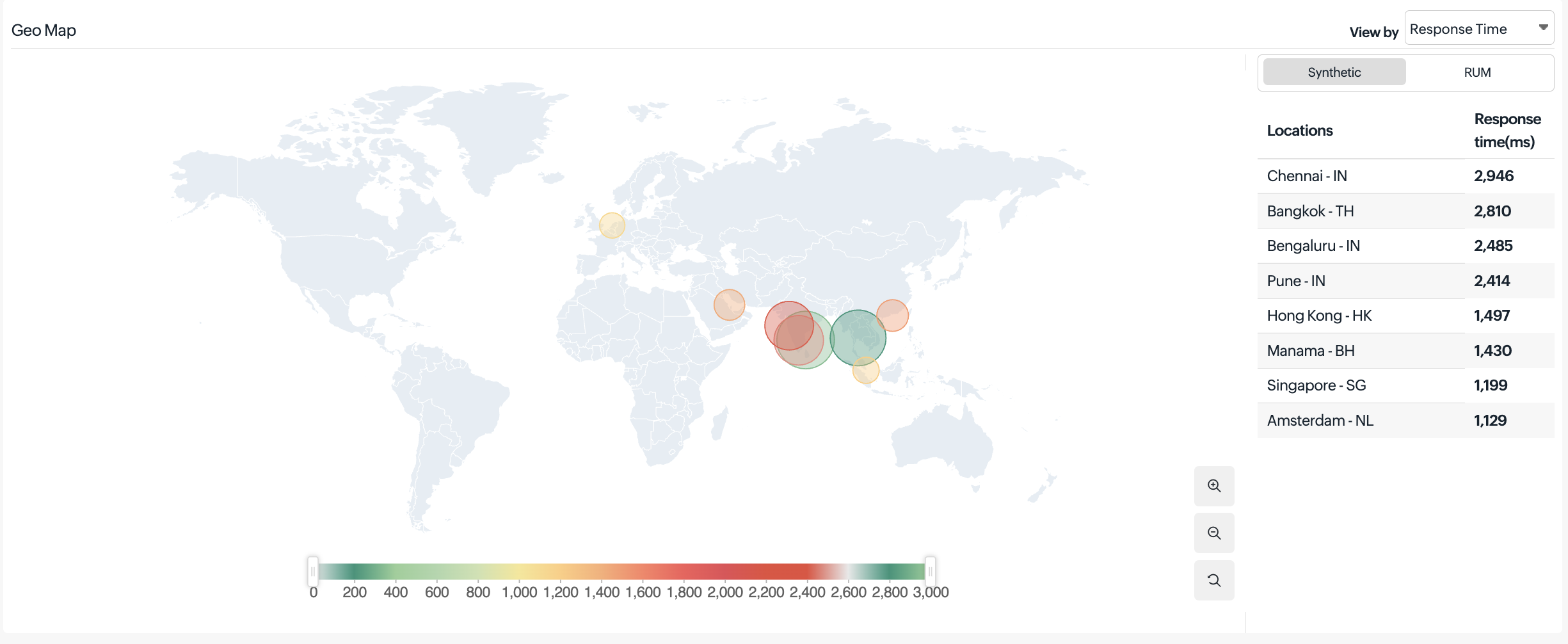Screen dimensions: 1568x644
Task: Click the Response time(ms) column header
Action: pos(1507,131)
